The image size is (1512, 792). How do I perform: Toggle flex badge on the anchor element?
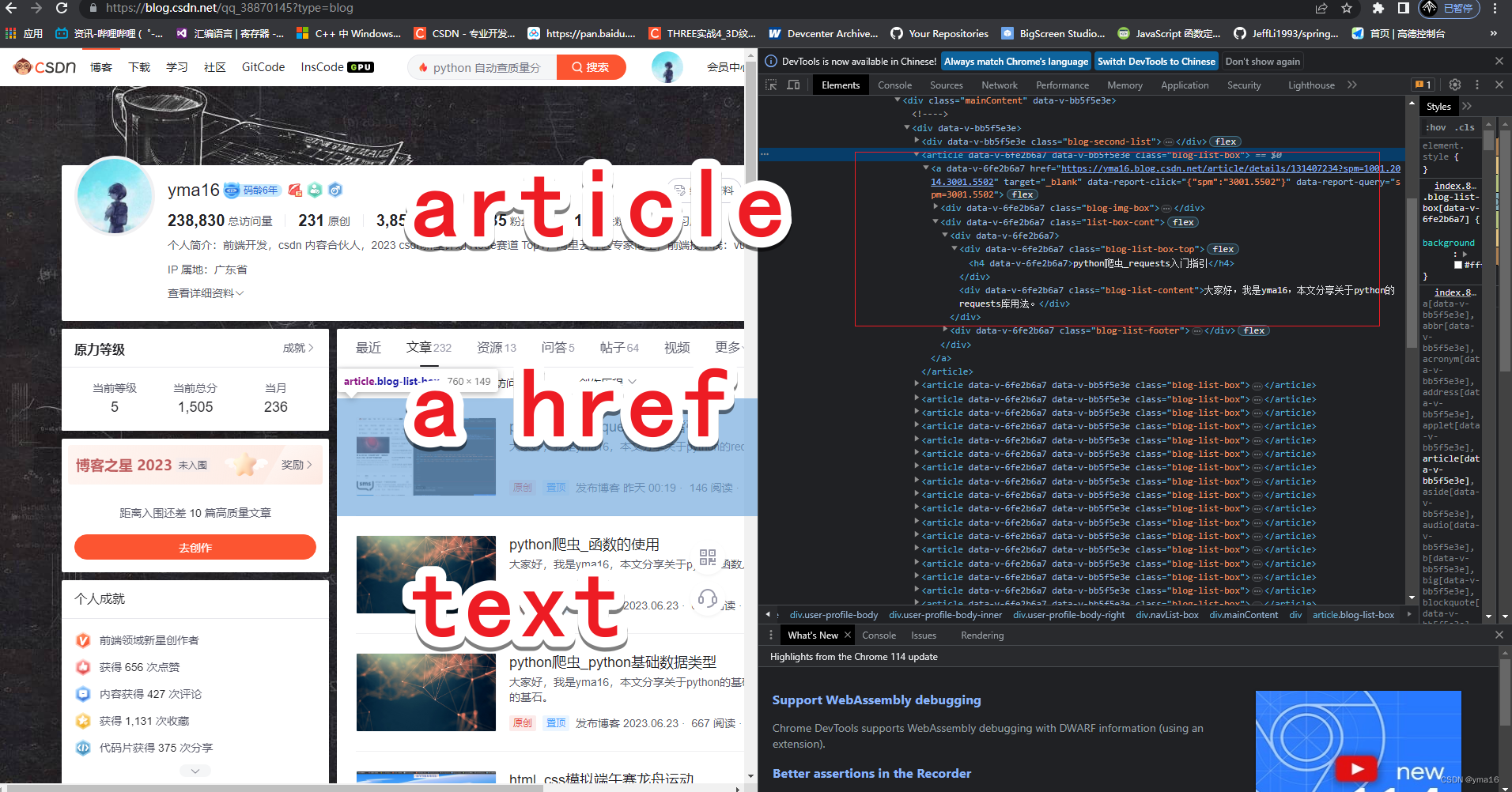[x=1022, y=194]
